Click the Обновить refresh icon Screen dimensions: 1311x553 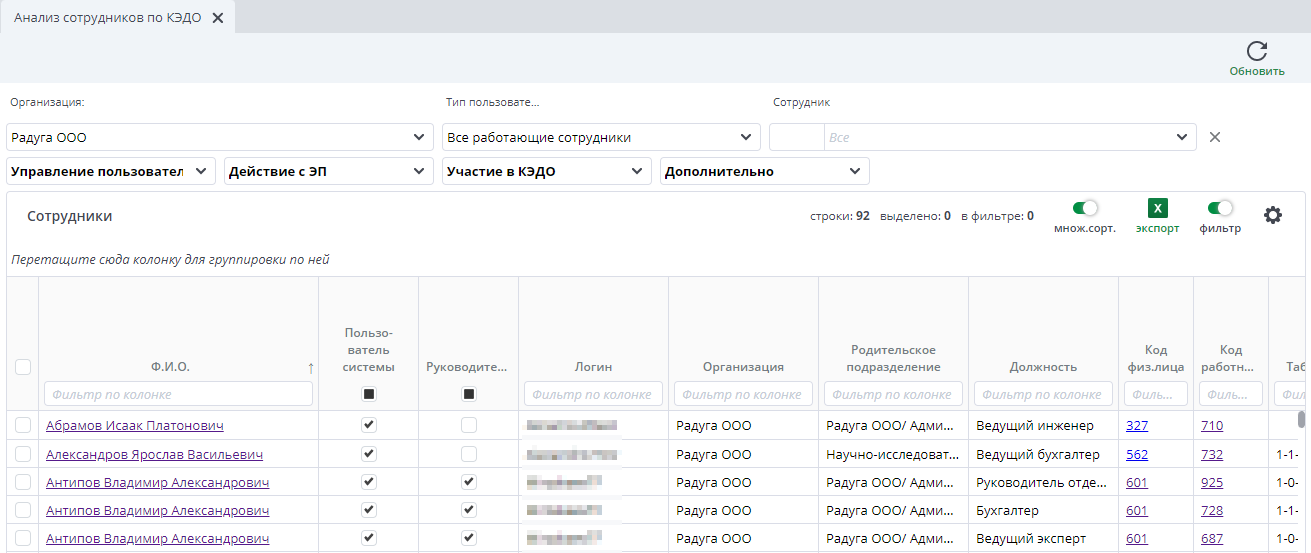[1257, 52]
